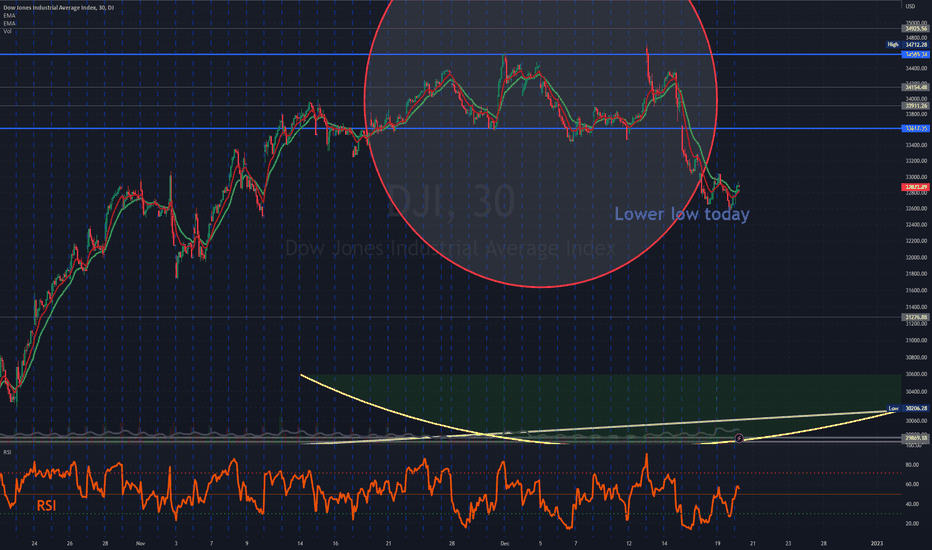This screenshot has width=932, height=550.
Task: Click the 26 date label on time axis
Action: click(70, 543)
